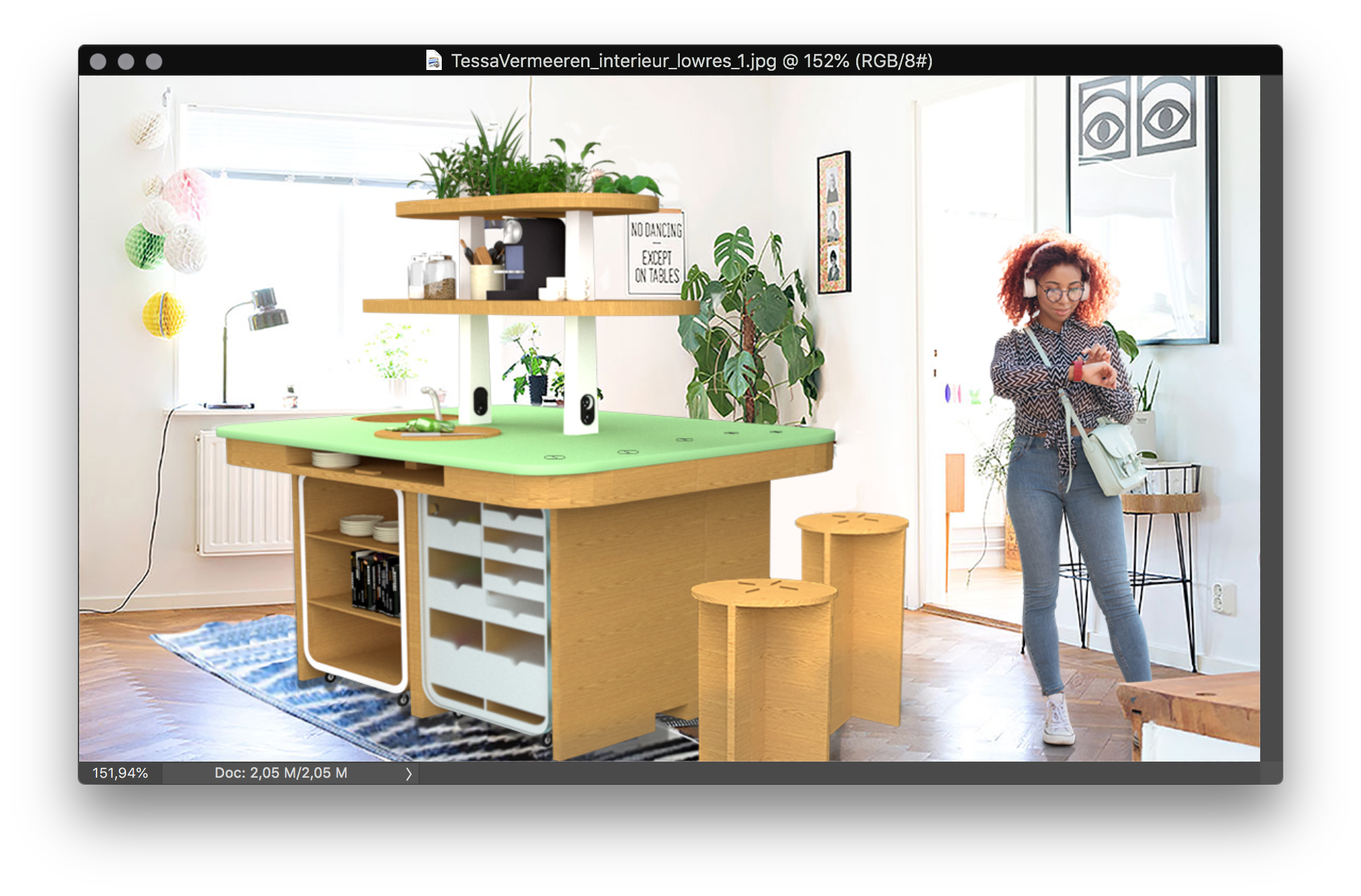The width and height of the screenshot is (1361, 896).
Task: Zoom the document window with third button
Action: [154, 62]
